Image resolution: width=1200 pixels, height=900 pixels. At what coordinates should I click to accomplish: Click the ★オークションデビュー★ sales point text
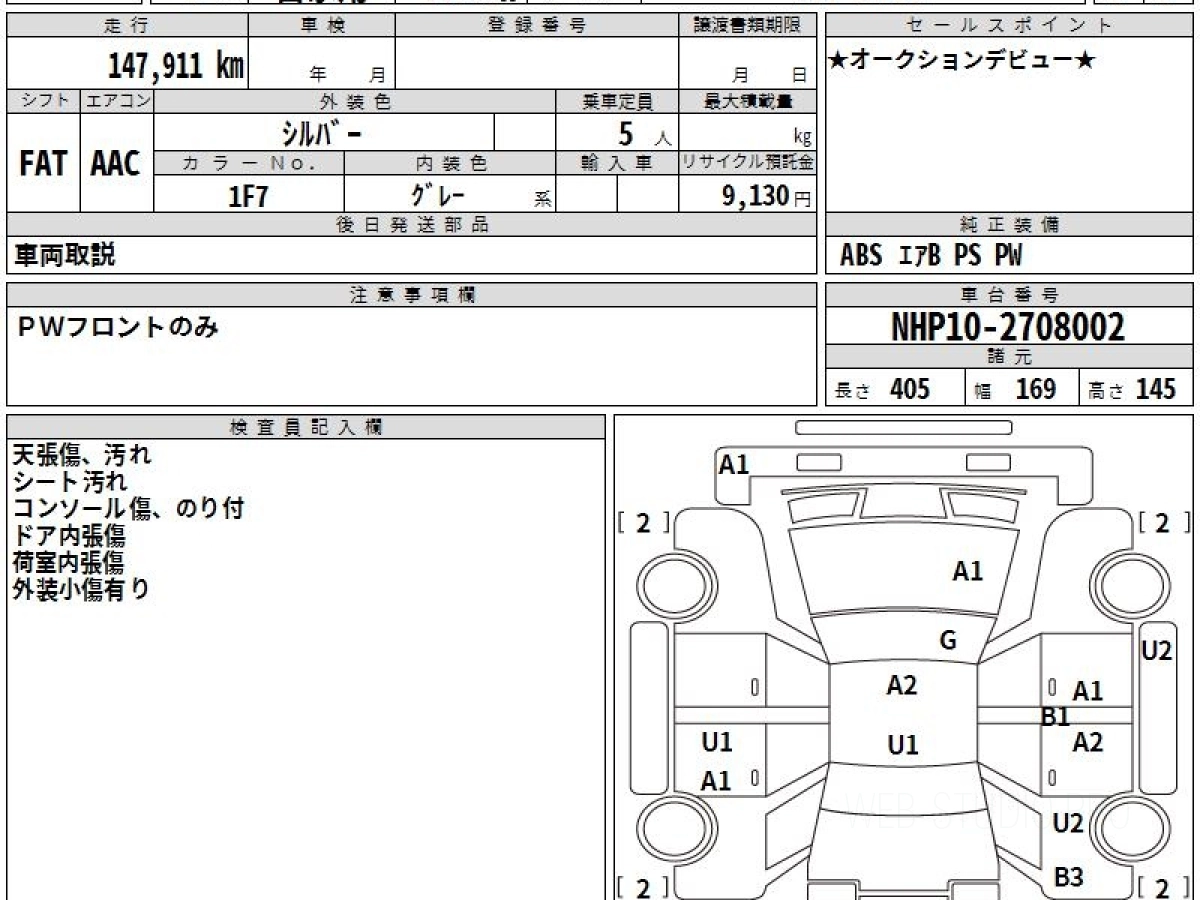pos(962,61)
